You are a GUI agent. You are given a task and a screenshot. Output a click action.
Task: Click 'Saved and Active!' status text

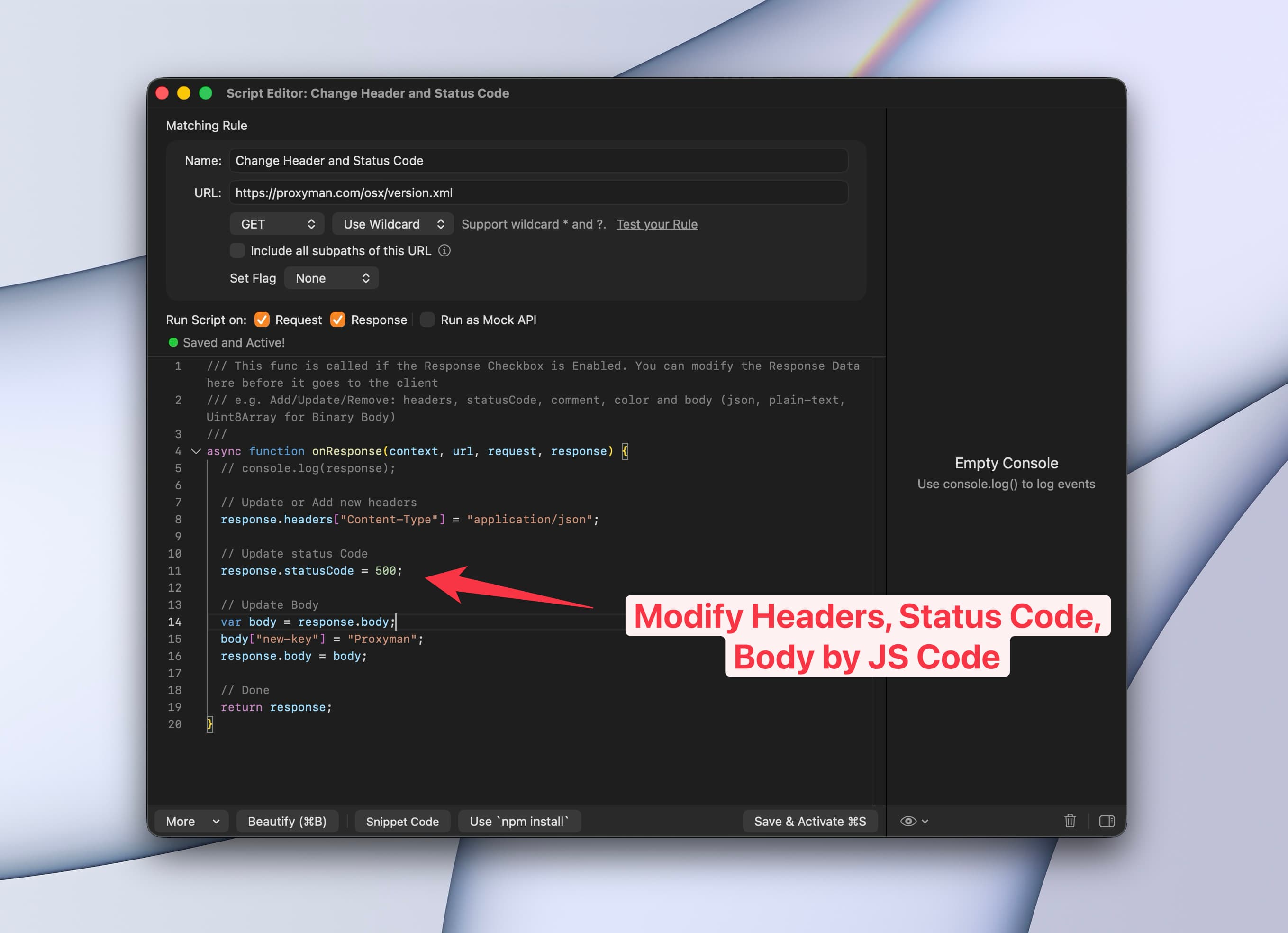[x=234, y=343]
